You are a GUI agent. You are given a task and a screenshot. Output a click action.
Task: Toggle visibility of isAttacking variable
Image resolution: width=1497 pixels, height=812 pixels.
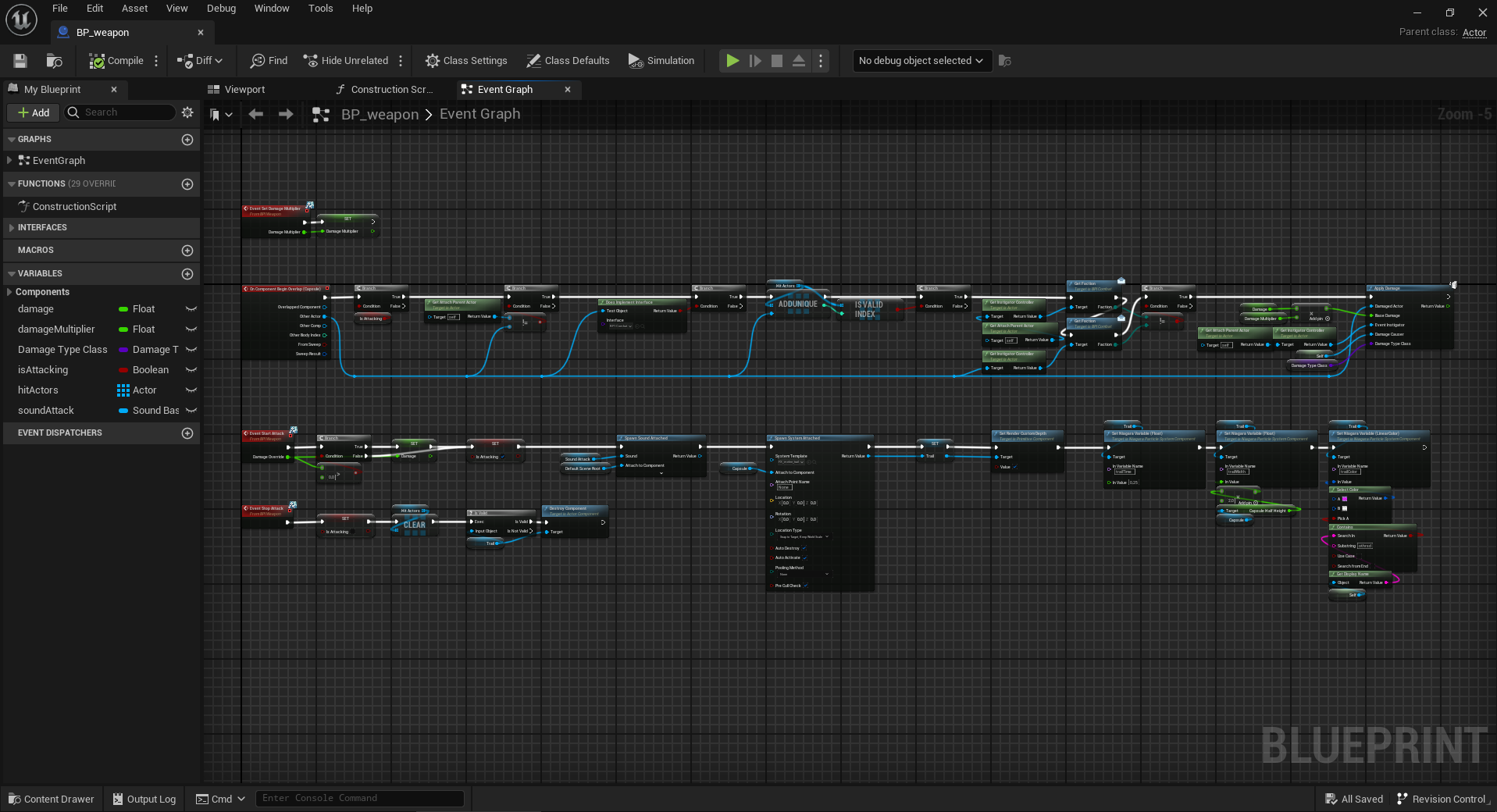pos(191,370)
